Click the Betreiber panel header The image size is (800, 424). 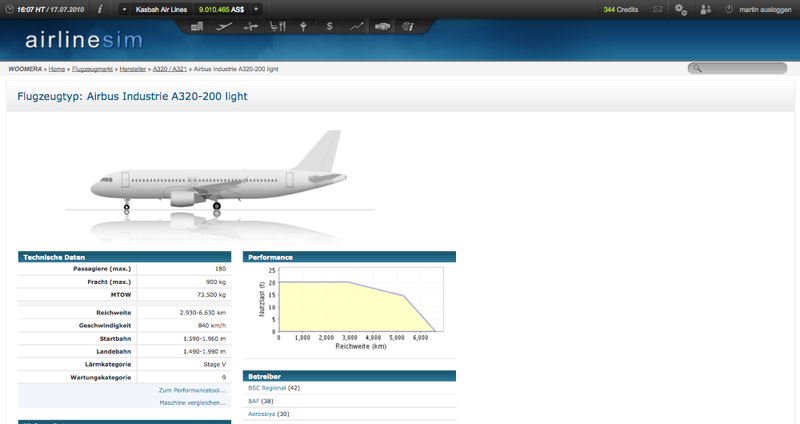coord(349,376)
